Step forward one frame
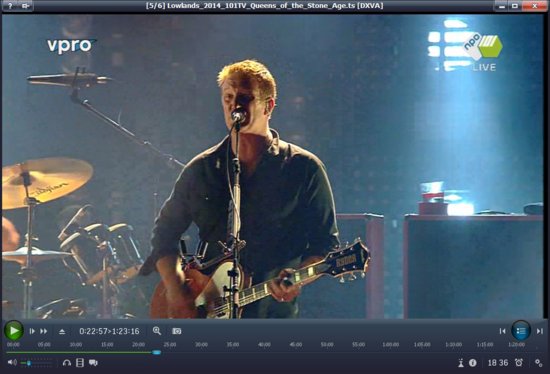The width and height of the screenshot is (550, 374). pyautogui.click(x=32, y=331)
